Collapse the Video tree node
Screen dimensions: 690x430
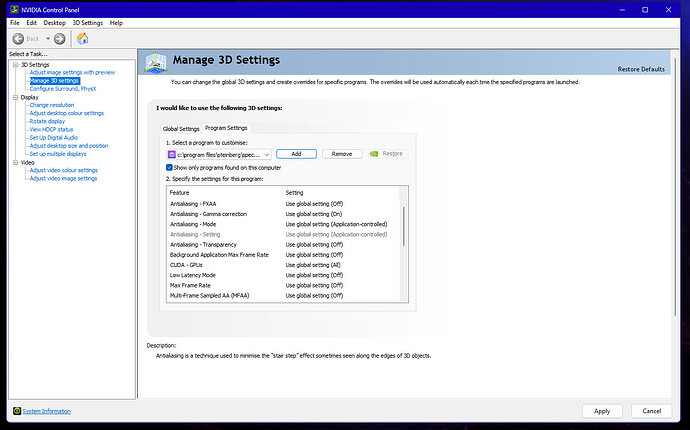click(x=16, y=162)
